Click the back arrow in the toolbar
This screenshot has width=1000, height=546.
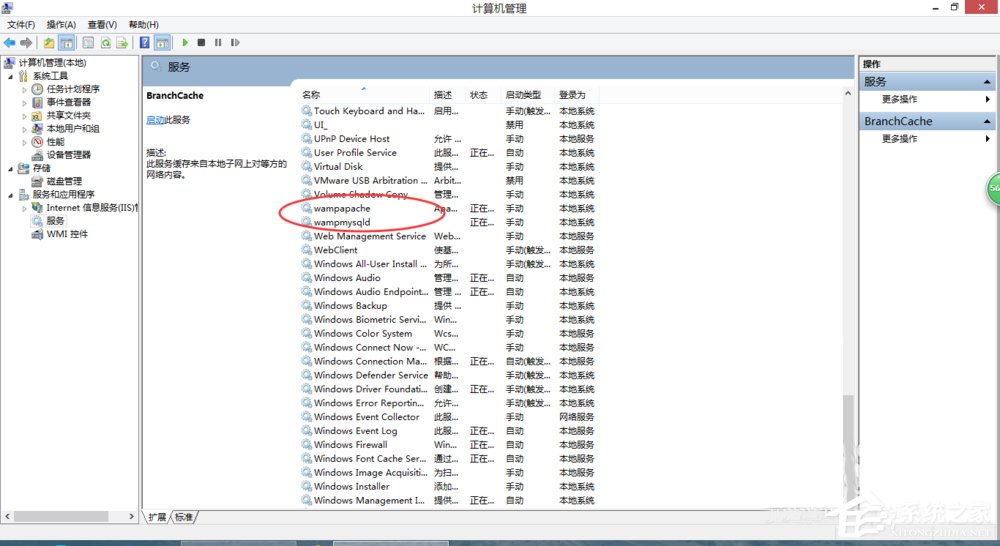(9, 43)
